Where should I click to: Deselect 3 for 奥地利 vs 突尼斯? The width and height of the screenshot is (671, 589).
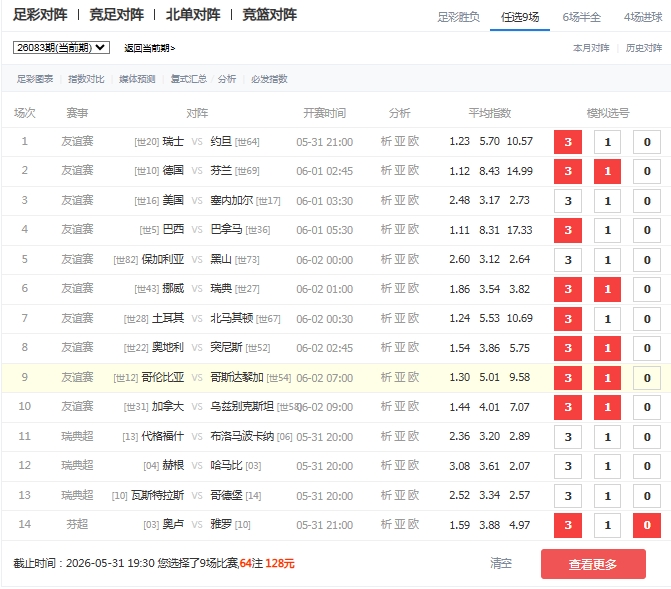(568, 348)
